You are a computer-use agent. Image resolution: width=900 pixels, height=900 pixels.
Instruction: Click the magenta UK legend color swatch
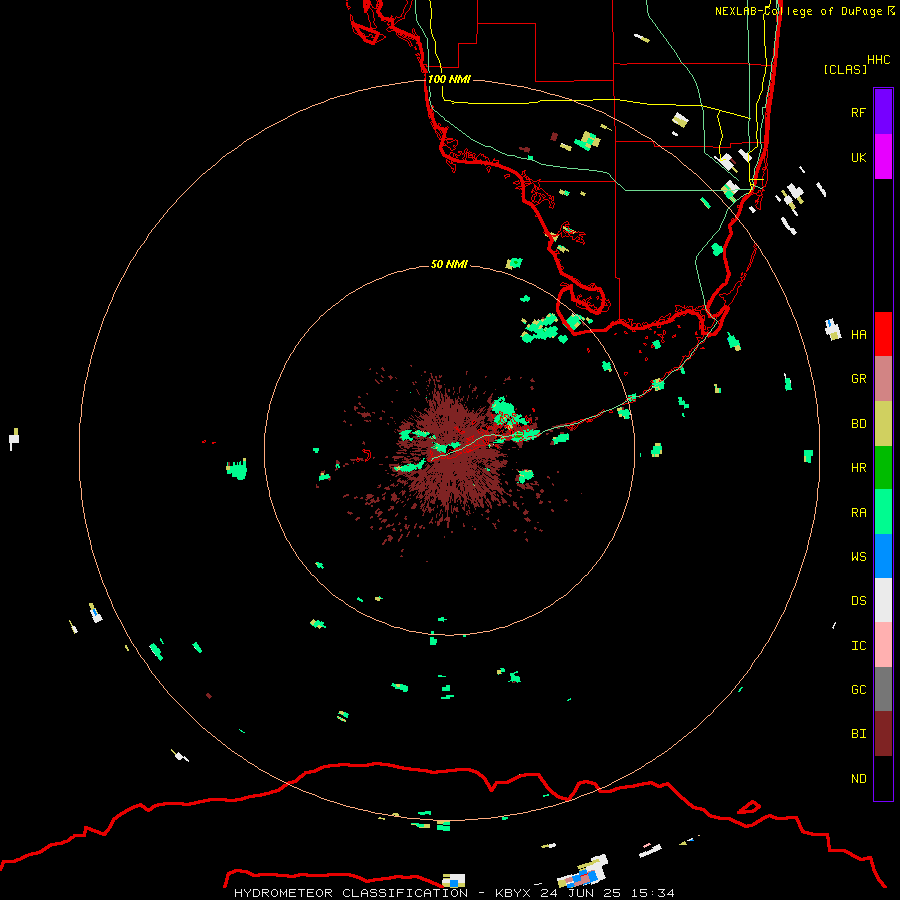(883, 157)
